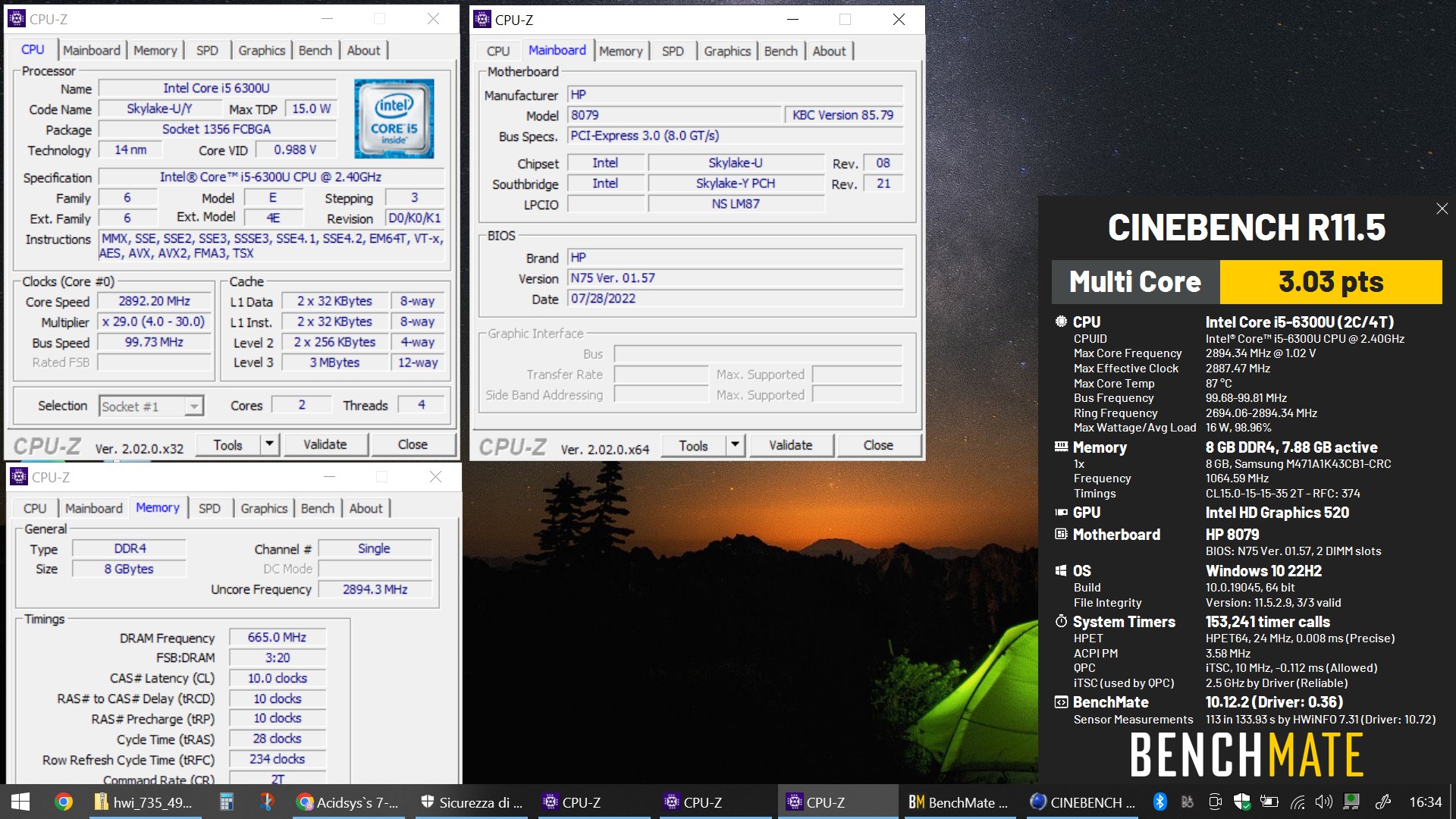Click the GPU card icon in BenchMate panel
Image resolution: width=1456 pixels, height=819 pixels.
[1061, 513]
